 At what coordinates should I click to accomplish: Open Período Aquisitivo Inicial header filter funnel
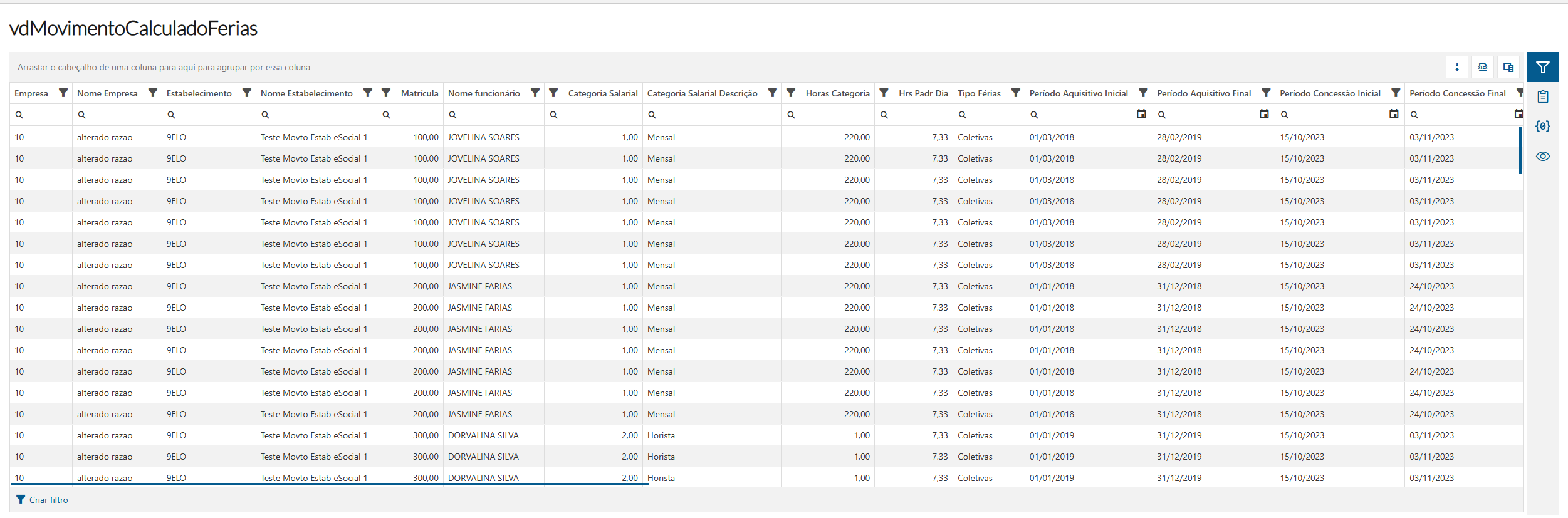click(1143, 93)
